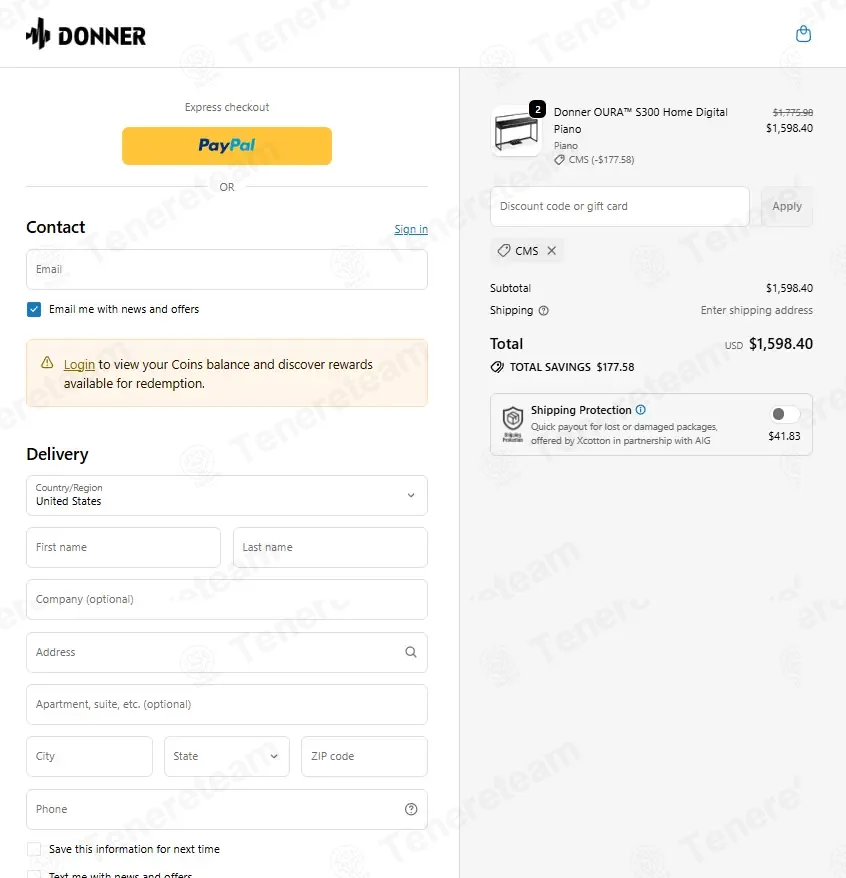Viewport: 846px width, 878px height.
Task: Click the product title Donner OURA S300
Action: [641, 120]
